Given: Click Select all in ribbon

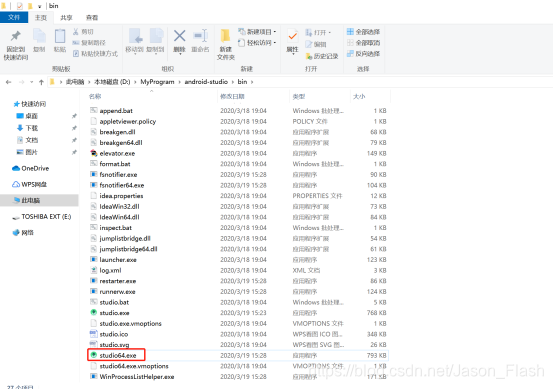Looking at the screenshot, I should tap(363, 32).
